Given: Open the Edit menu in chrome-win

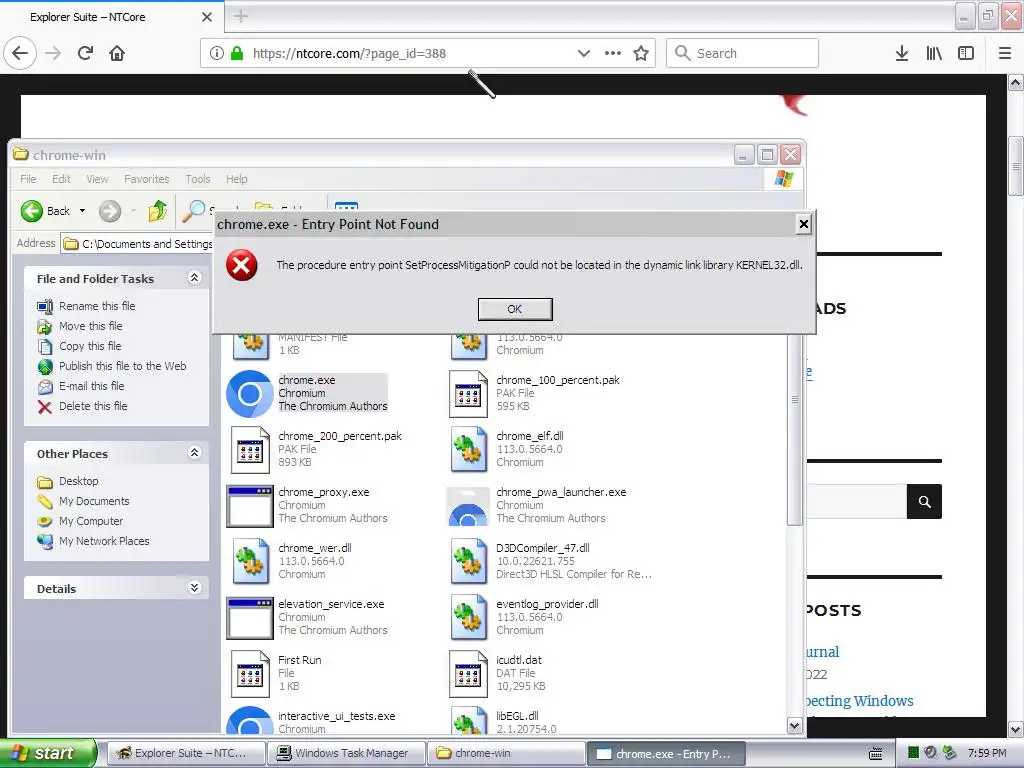Looking at the screenshot, I should coord(61,179).
